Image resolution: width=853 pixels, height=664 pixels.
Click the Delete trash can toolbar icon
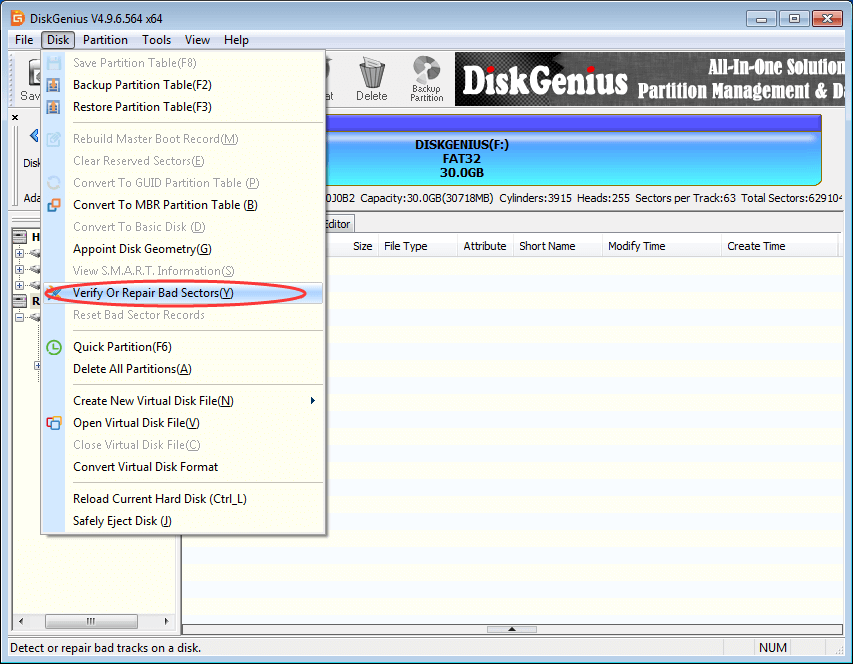pyautogui.click(x=372, y=79)
